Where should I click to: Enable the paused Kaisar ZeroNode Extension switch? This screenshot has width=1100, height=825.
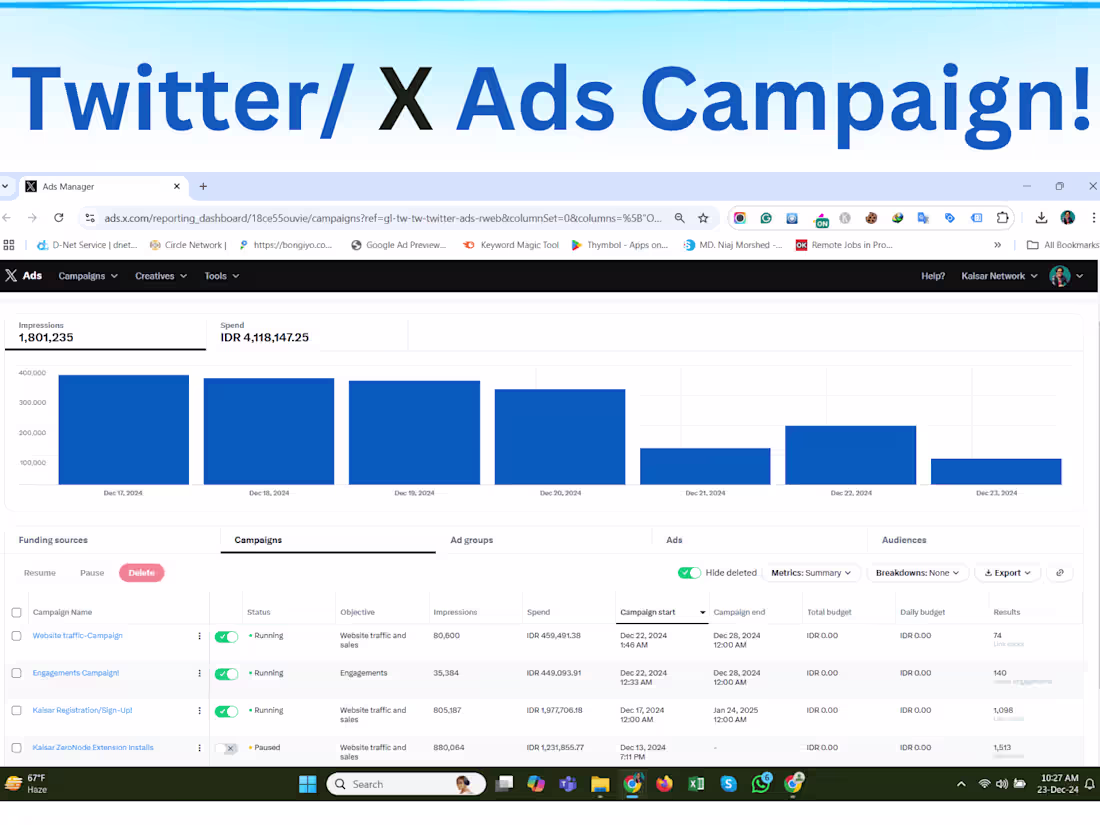pyautogui.click(x=227, y=749)
